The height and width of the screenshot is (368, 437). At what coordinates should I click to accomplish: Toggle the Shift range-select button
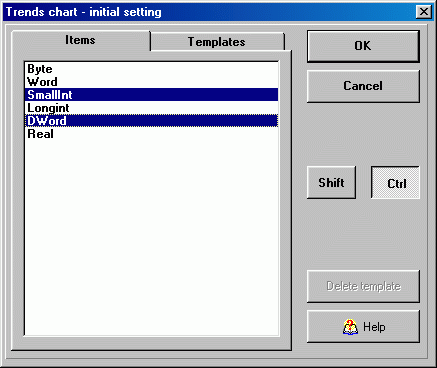tap(331, 183)
